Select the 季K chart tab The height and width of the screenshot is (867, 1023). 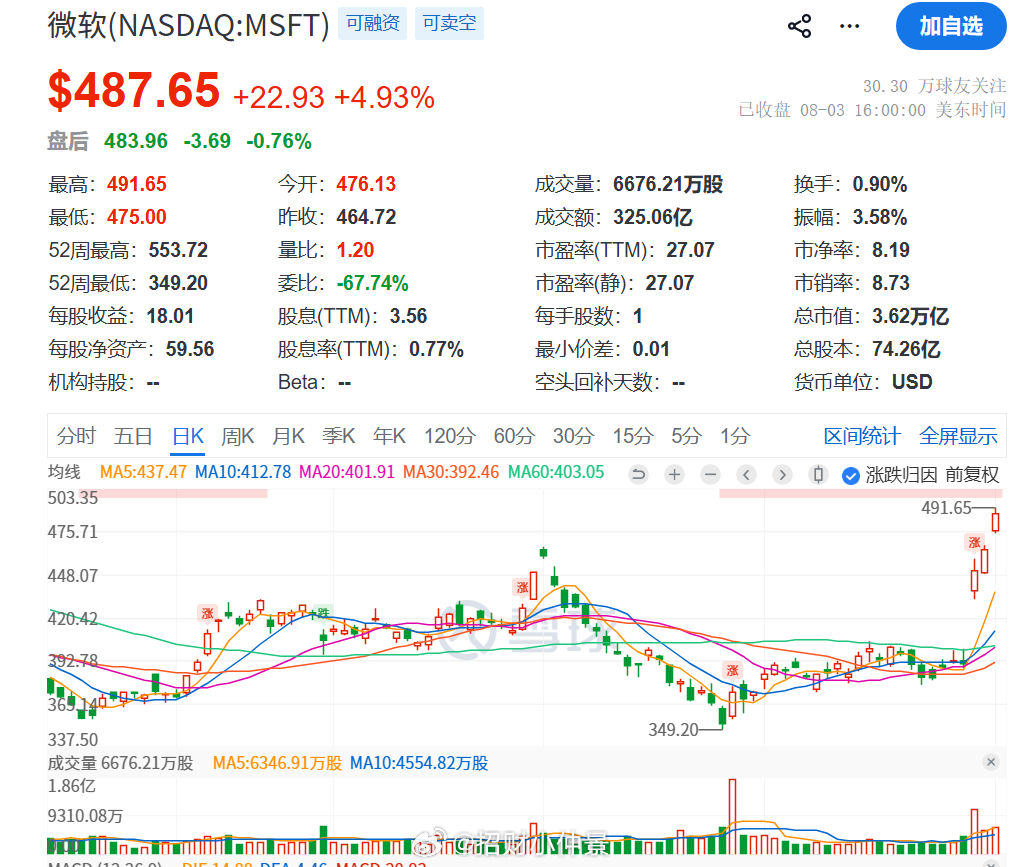point(339,436)
